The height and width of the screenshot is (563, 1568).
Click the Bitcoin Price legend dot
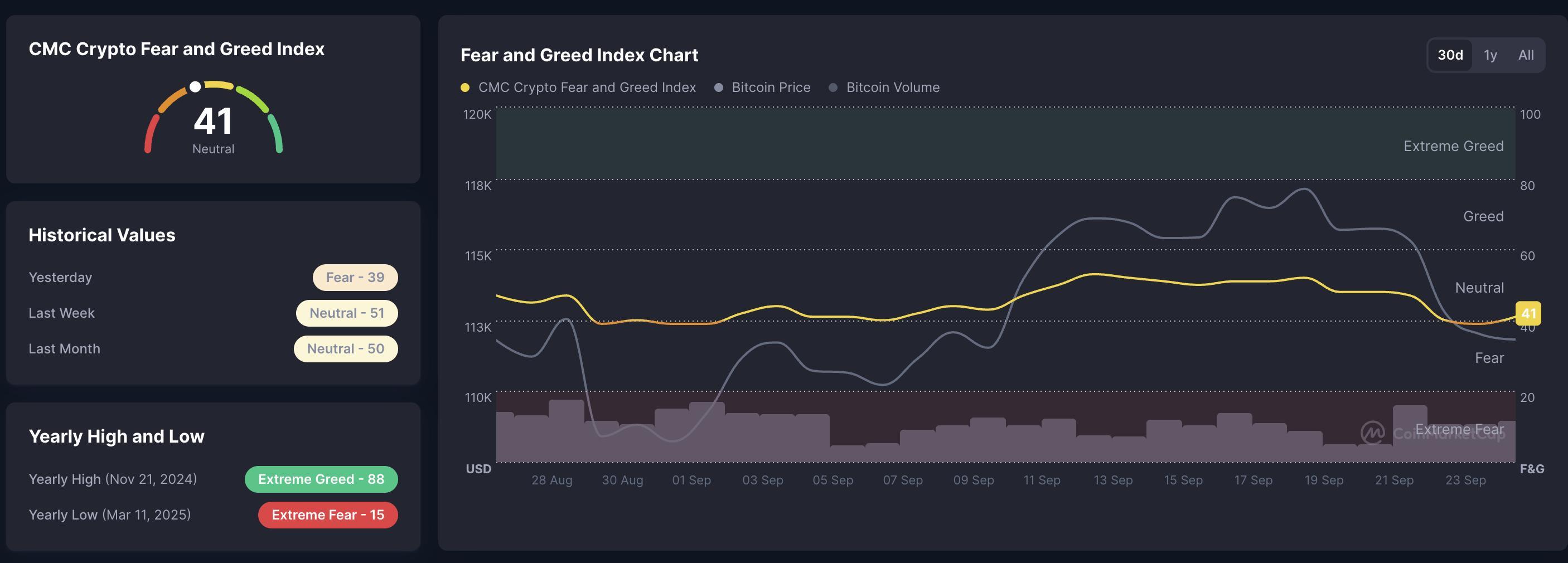[719, 87]
